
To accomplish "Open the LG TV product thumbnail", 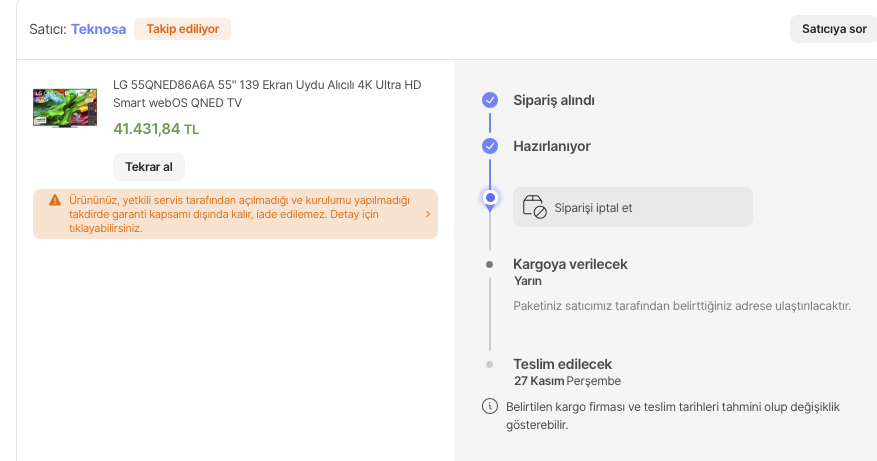I will click(x=65, y=108).
